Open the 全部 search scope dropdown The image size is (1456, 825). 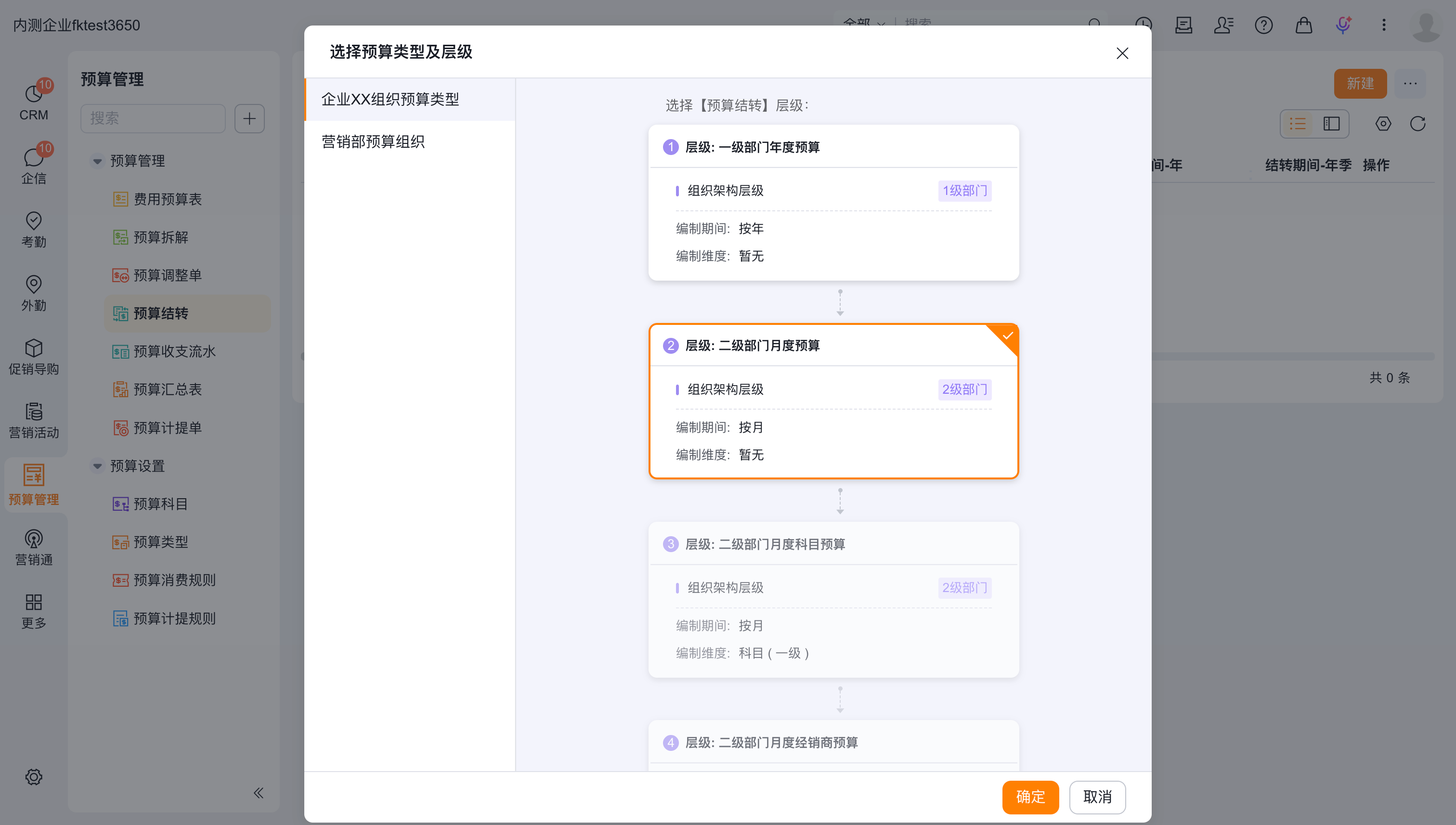[x=864, y=23]
